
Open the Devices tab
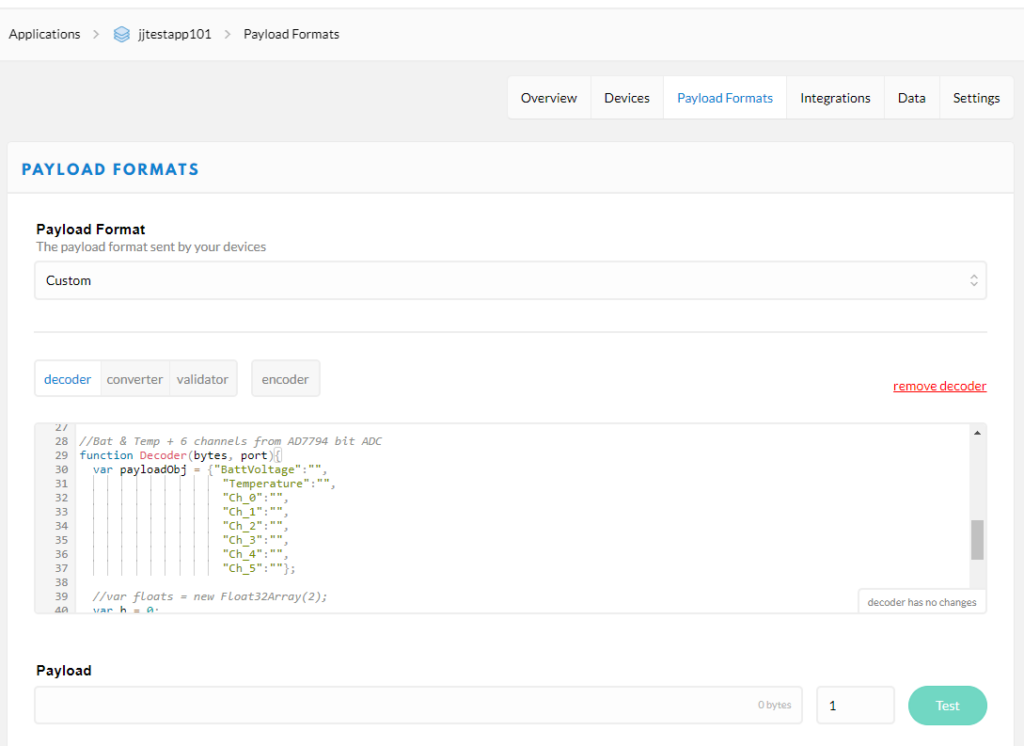tap(627, 98)
